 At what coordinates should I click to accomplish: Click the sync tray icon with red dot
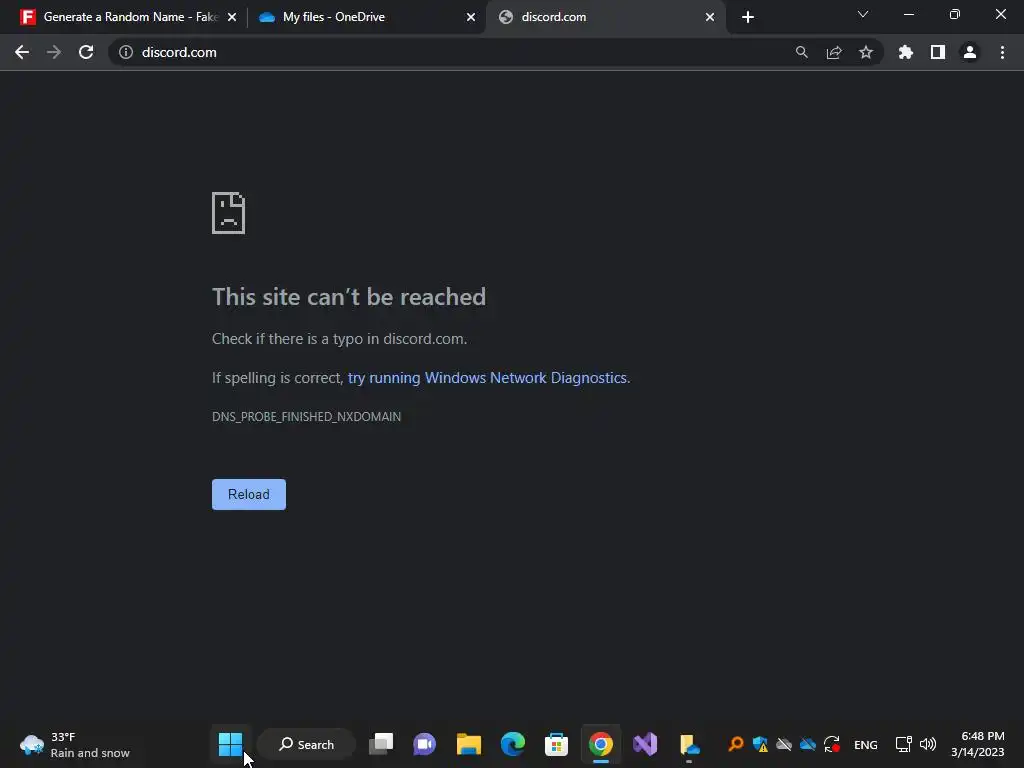pyautogui.click(x=832, y=744)
